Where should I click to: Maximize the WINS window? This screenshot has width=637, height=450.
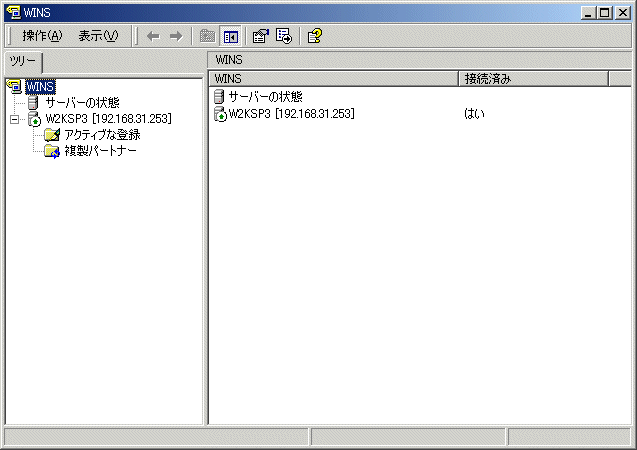click(604, 13)
